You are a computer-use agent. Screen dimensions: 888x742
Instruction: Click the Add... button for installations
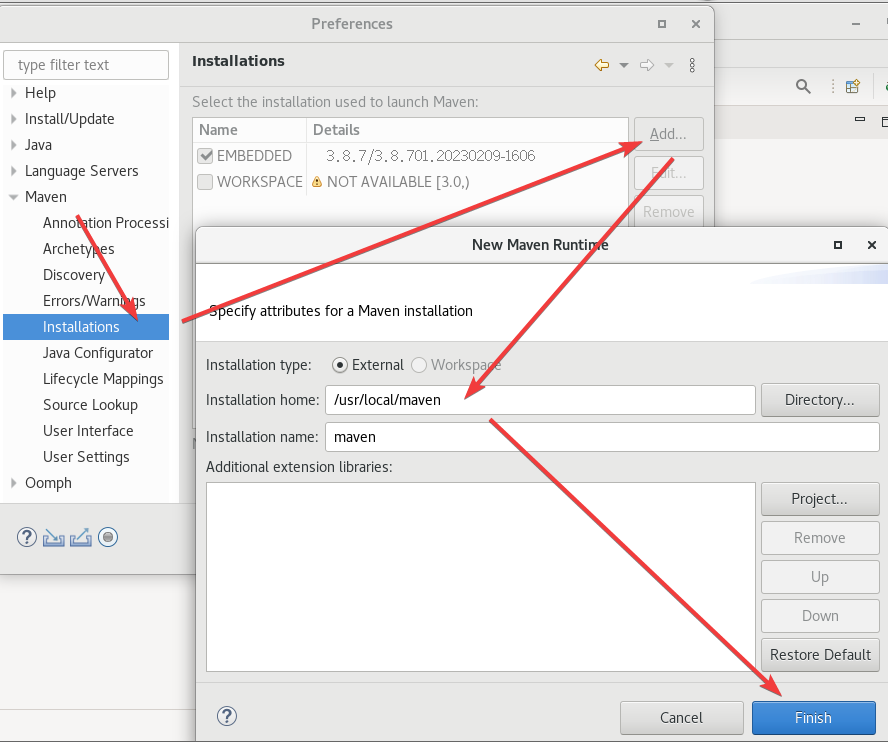669,134
